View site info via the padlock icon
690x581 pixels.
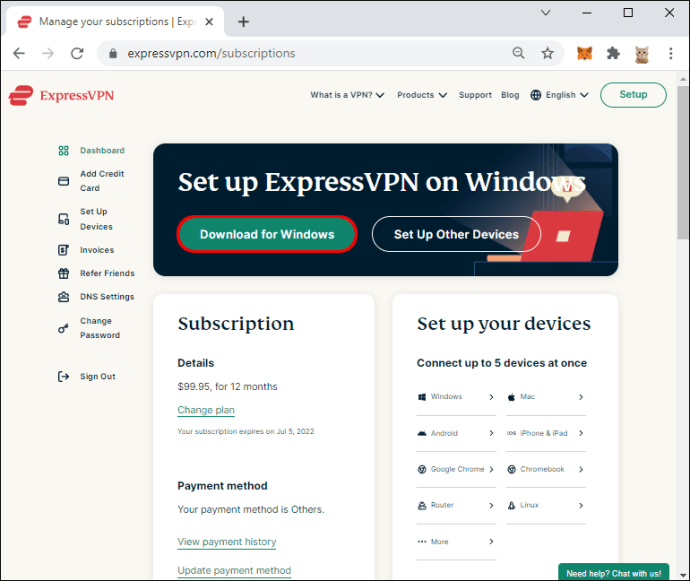(x=113, y=54)
